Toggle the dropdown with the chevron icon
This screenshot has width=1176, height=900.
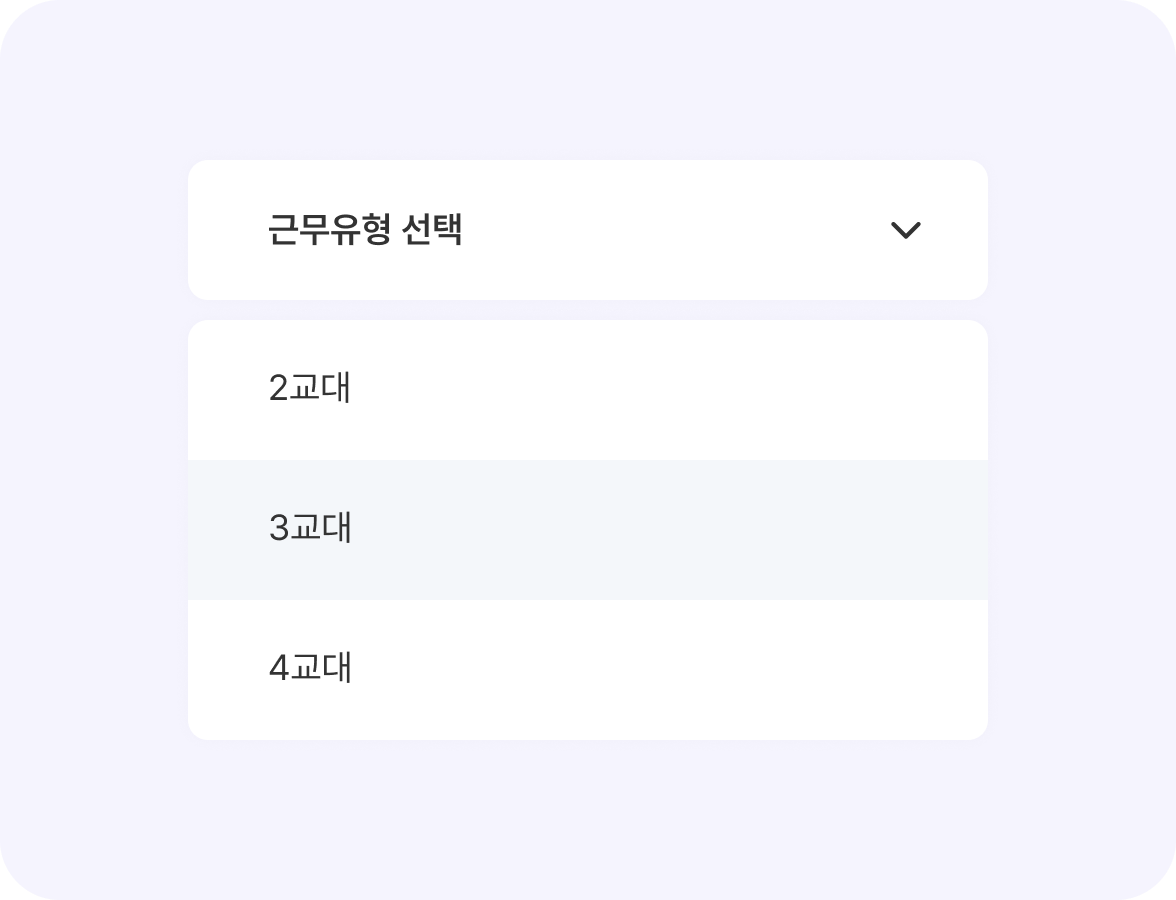click(905, 230)
